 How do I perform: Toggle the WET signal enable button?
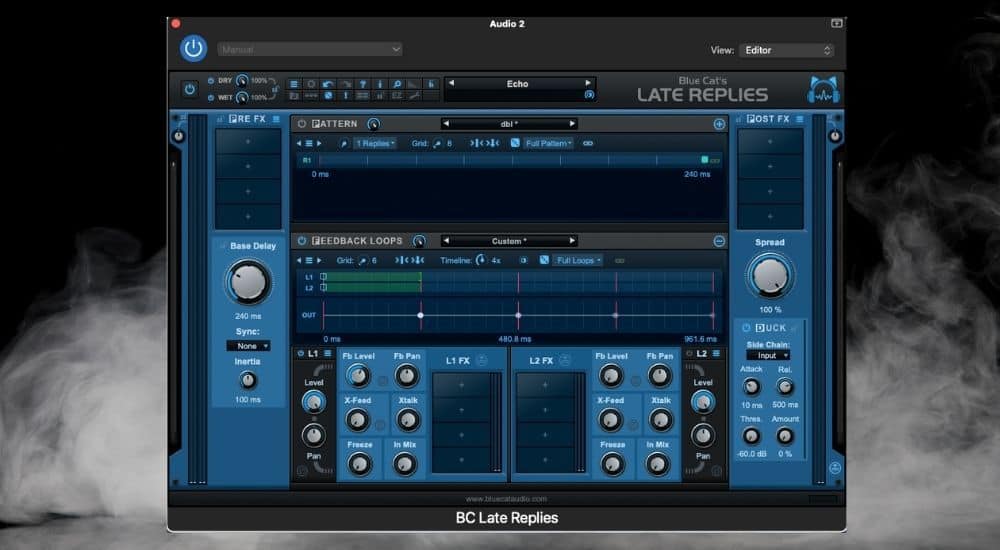pos(211,98)
